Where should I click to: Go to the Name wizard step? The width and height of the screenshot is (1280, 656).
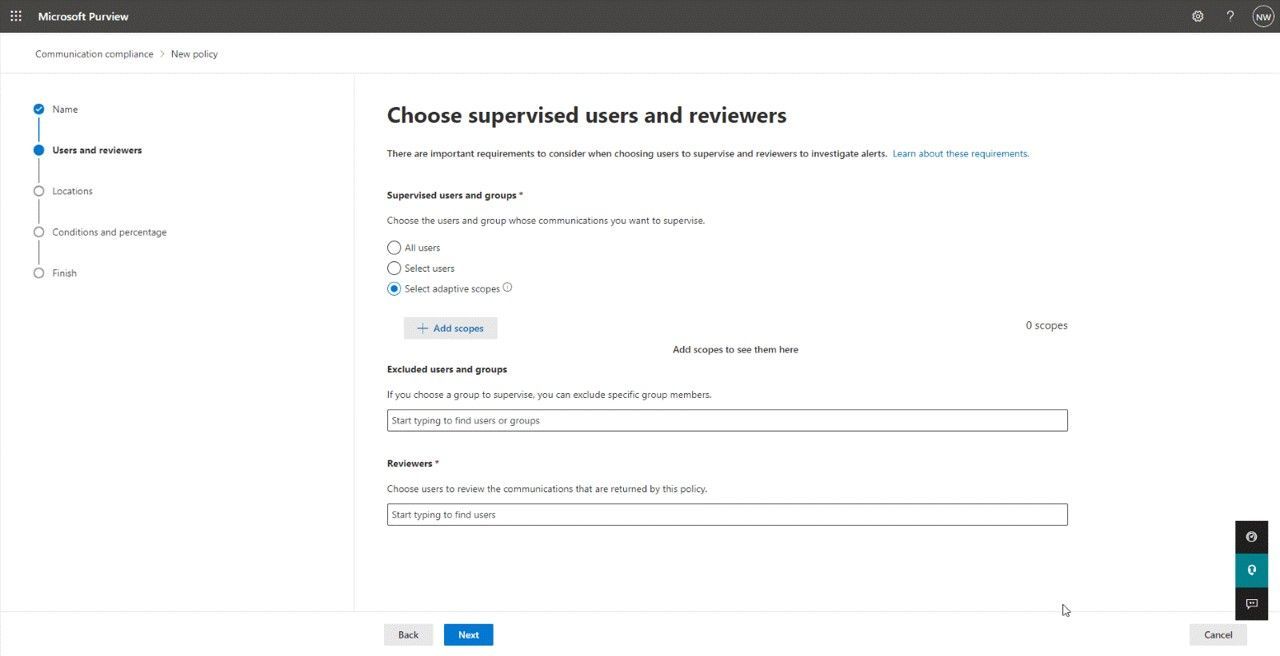pos(65,109)
